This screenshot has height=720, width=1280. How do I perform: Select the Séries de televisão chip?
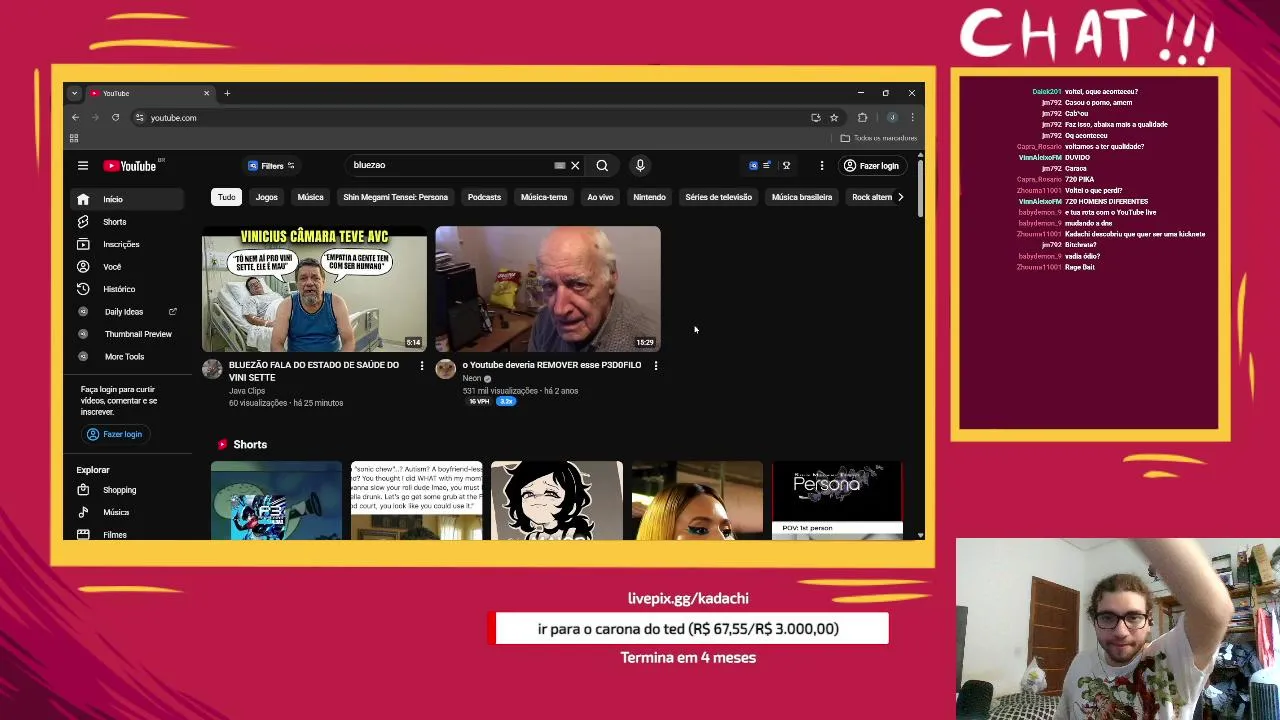[x=718, y=197]
